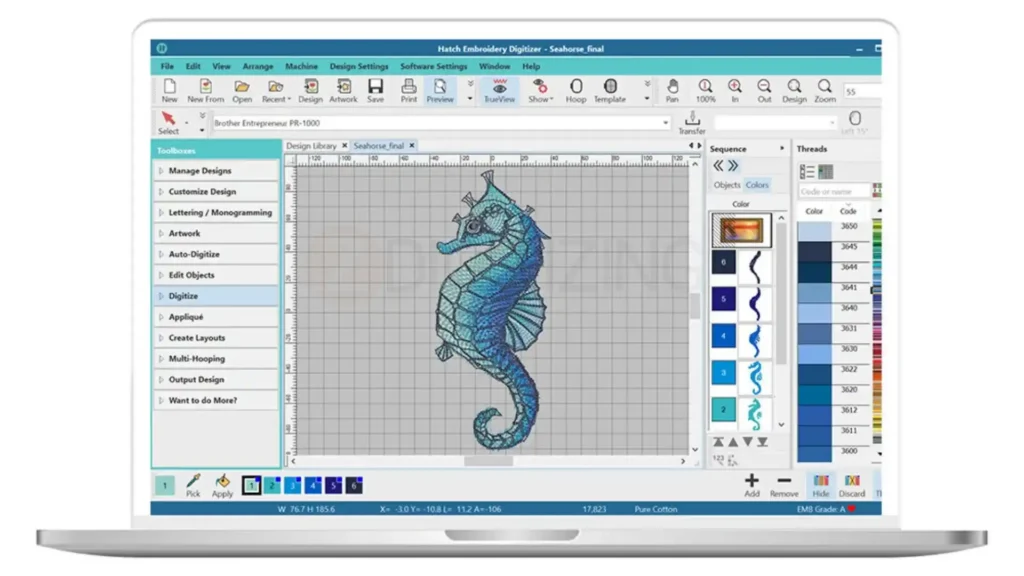Click the Template toolbar icon
The width and height of the screenshot is (1024, 576).
pos(610,91)
